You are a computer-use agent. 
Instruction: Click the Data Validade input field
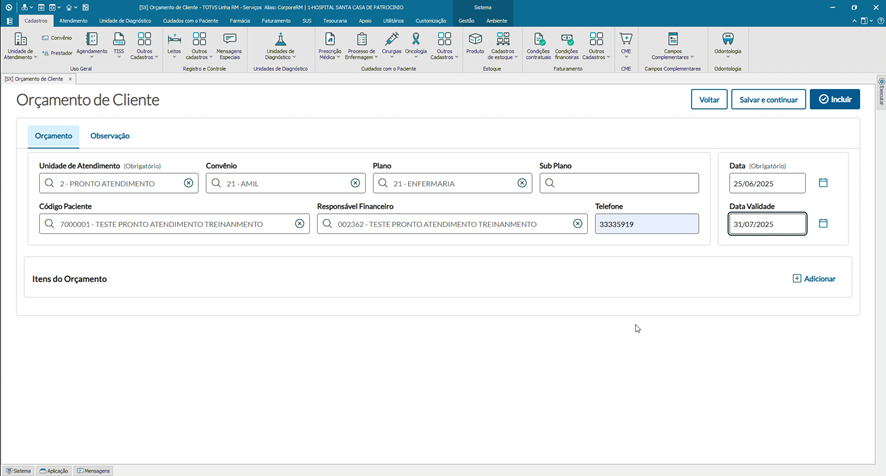pos(767,224)
